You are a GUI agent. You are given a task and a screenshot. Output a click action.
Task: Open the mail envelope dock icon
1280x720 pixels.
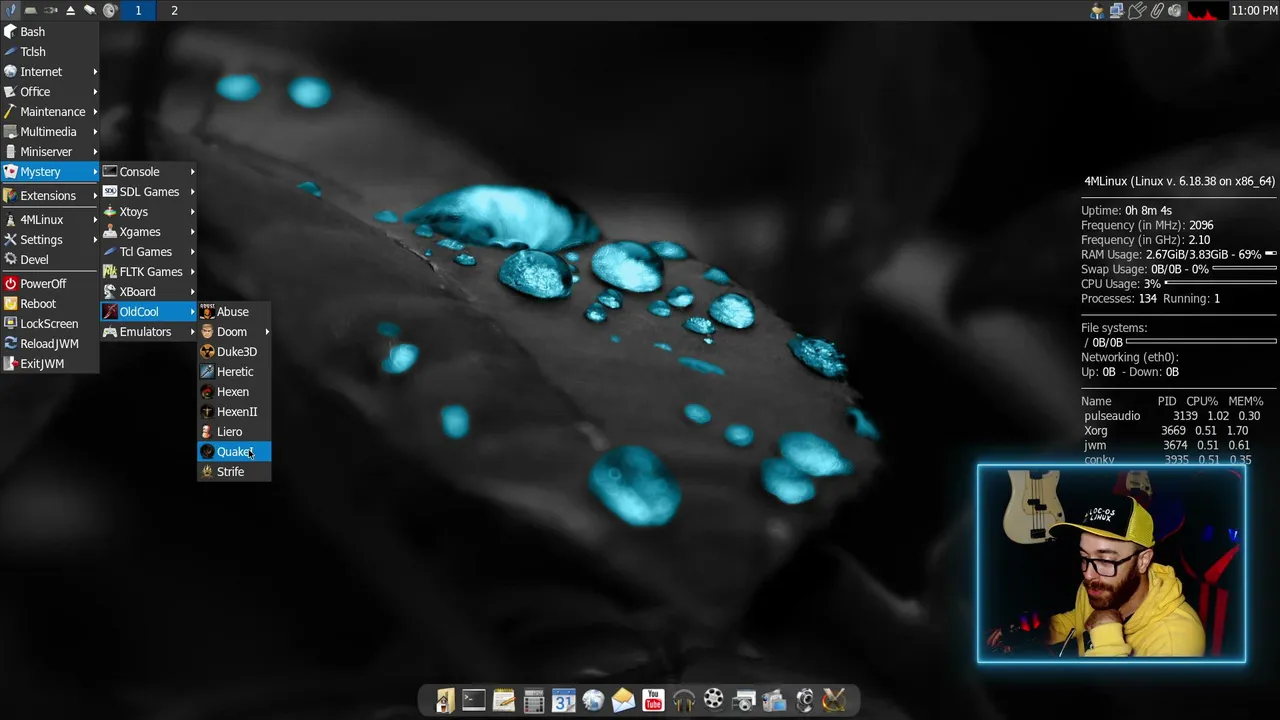(x=623, y=701)
